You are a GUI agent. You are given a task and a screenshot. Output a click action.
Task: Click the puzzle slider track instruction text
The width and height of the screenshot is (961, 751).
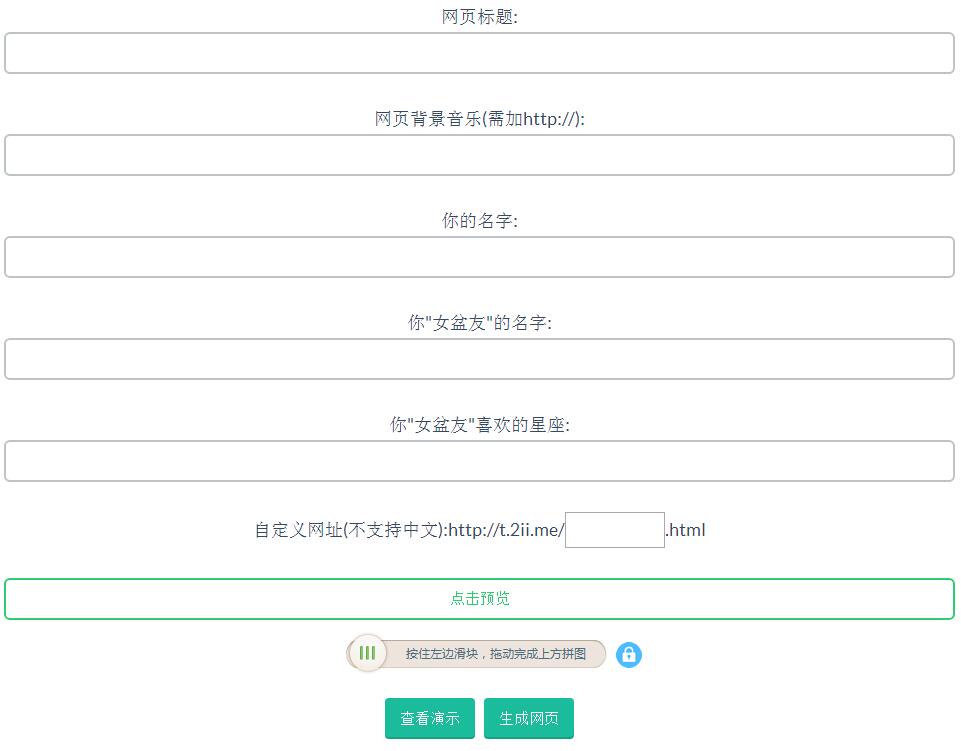[495, 654]
